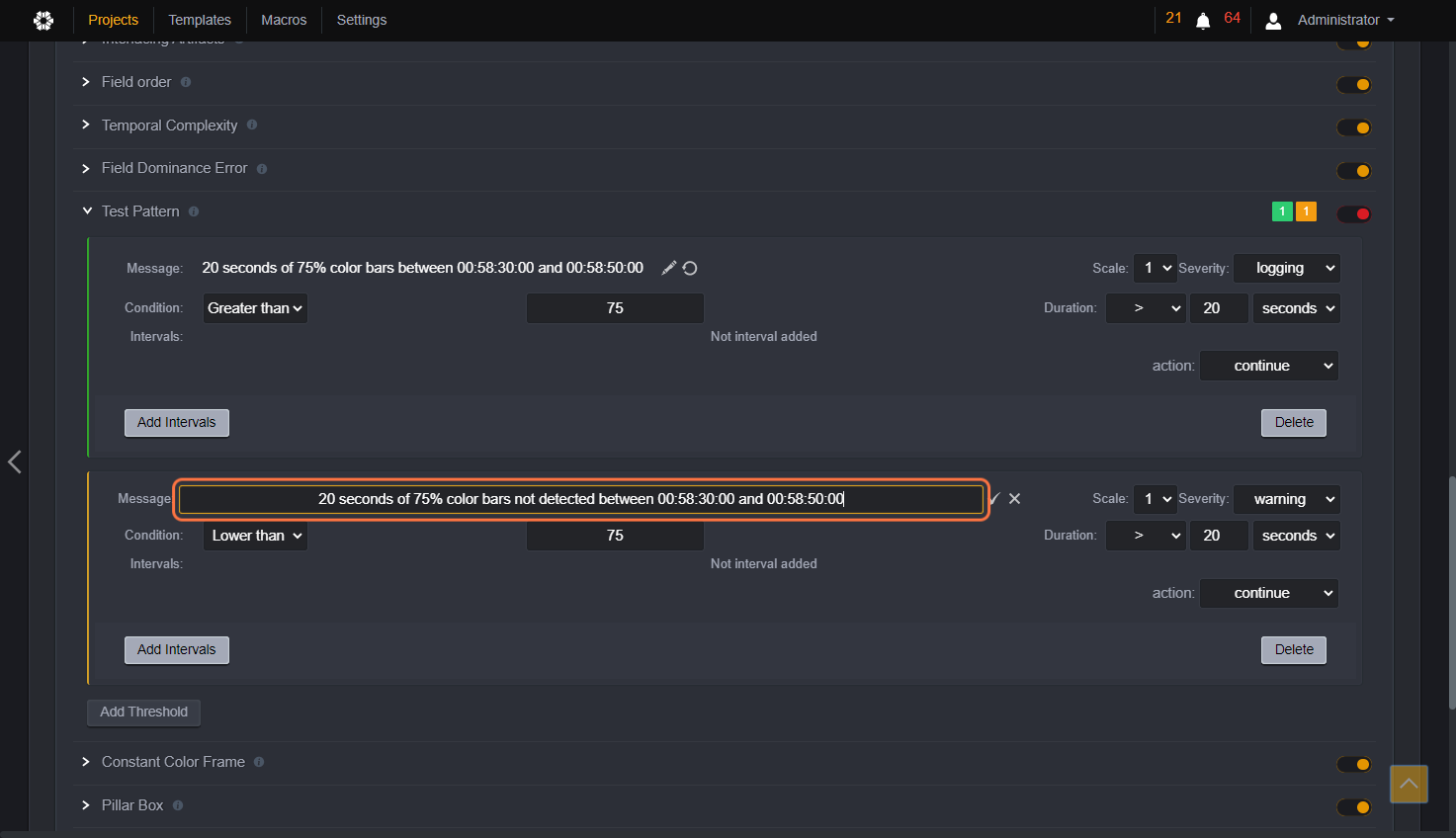This screenshot has height=838, width=1456.
Task: Click the scroll-to-top arrow button
Action: coord(1409,784)
